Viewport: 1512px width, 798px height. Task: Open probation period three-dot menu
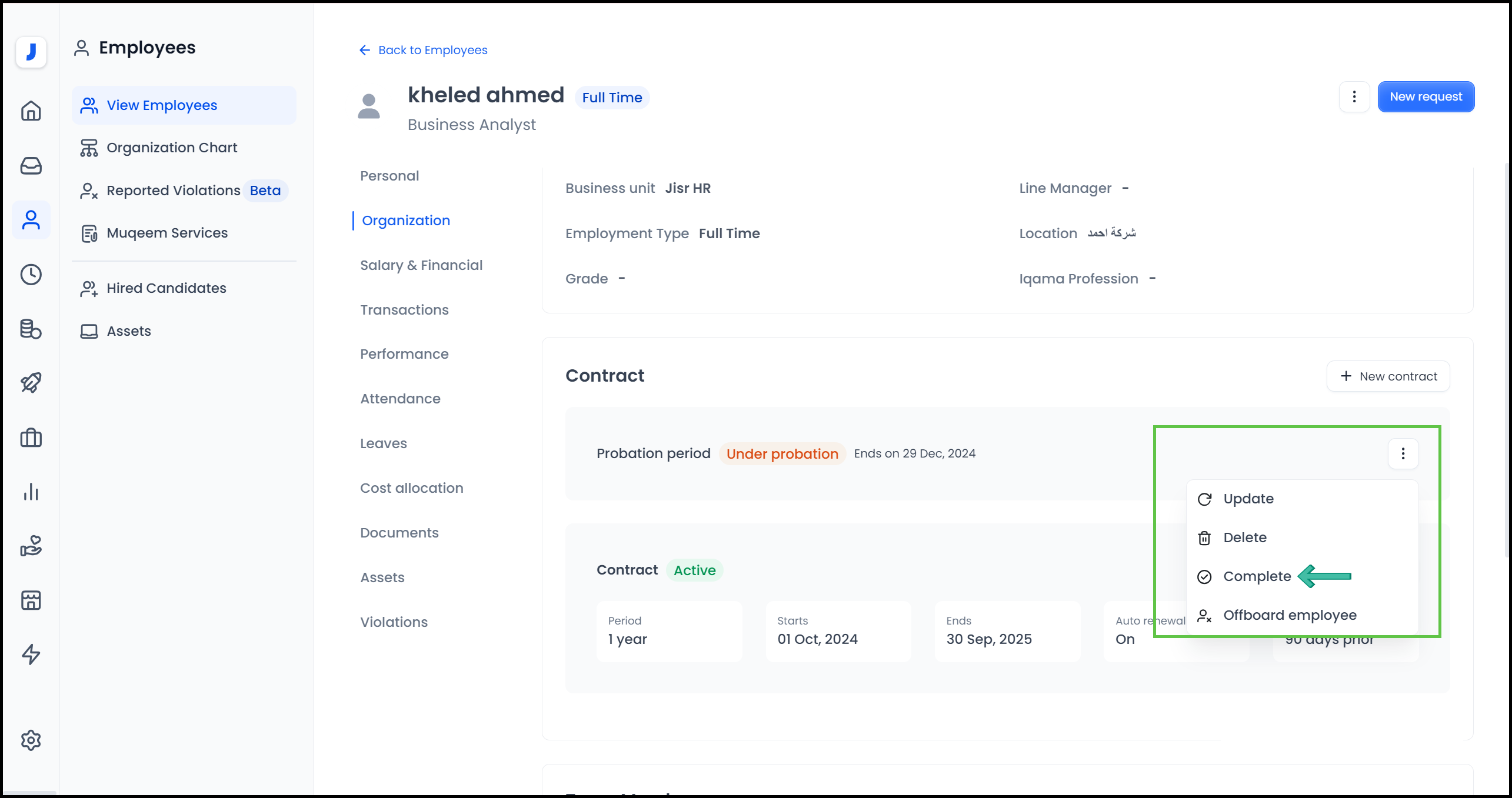click(1403, 453)
